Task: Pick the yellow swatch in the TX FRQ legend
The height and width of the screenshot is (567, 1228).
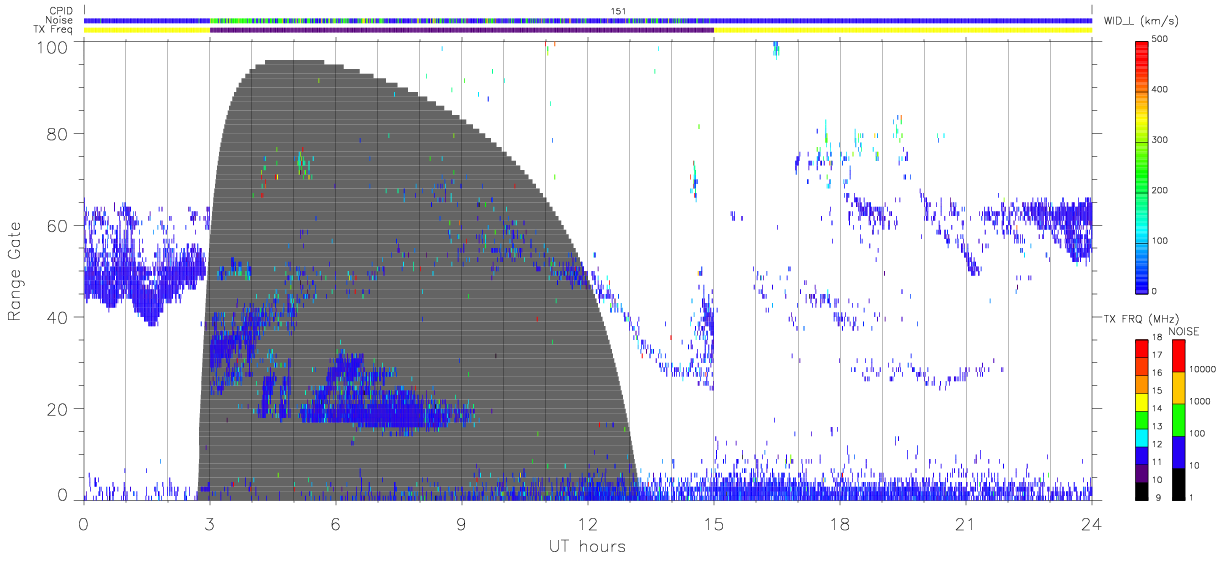Action: click(x=1141, y=400)
